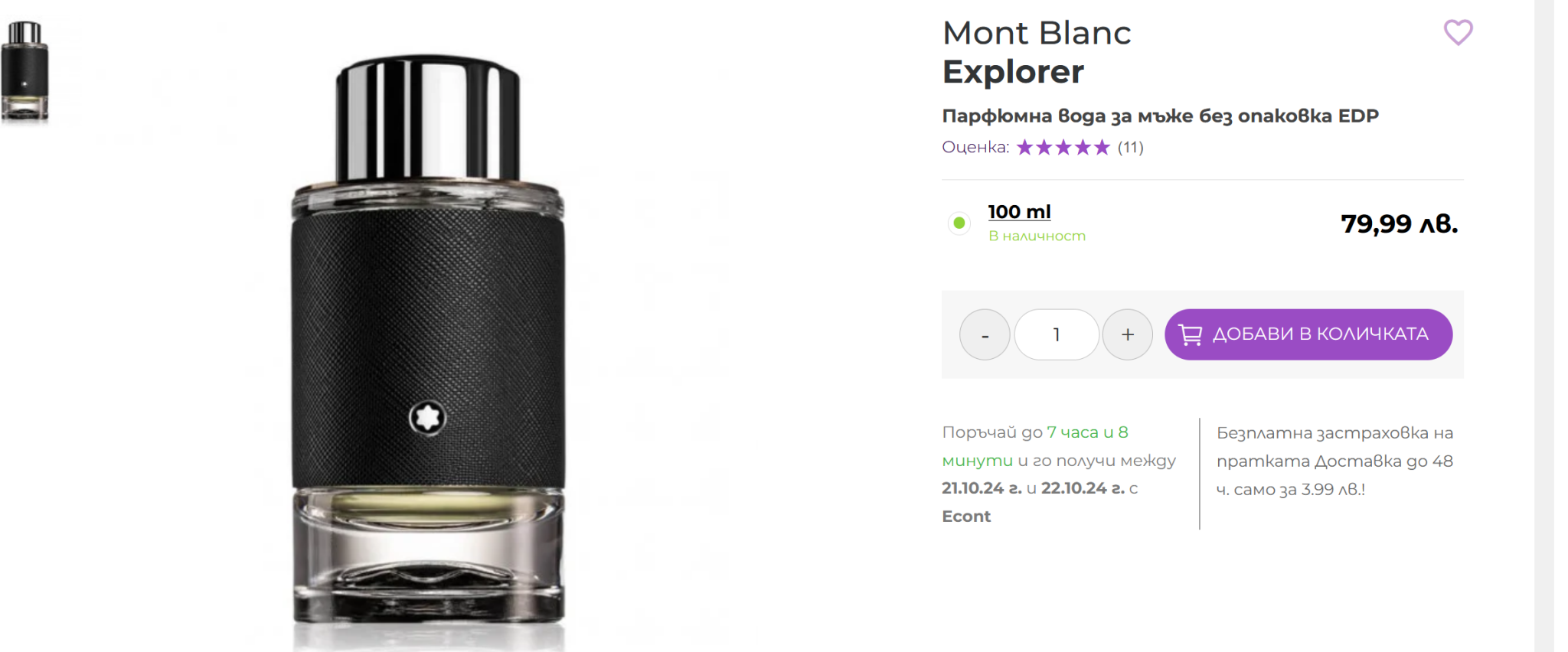Click ДОБАВИ В КОЛИЧКАТА button
The height and width of the screenshot is (652, 1568).
[1308, 334]
